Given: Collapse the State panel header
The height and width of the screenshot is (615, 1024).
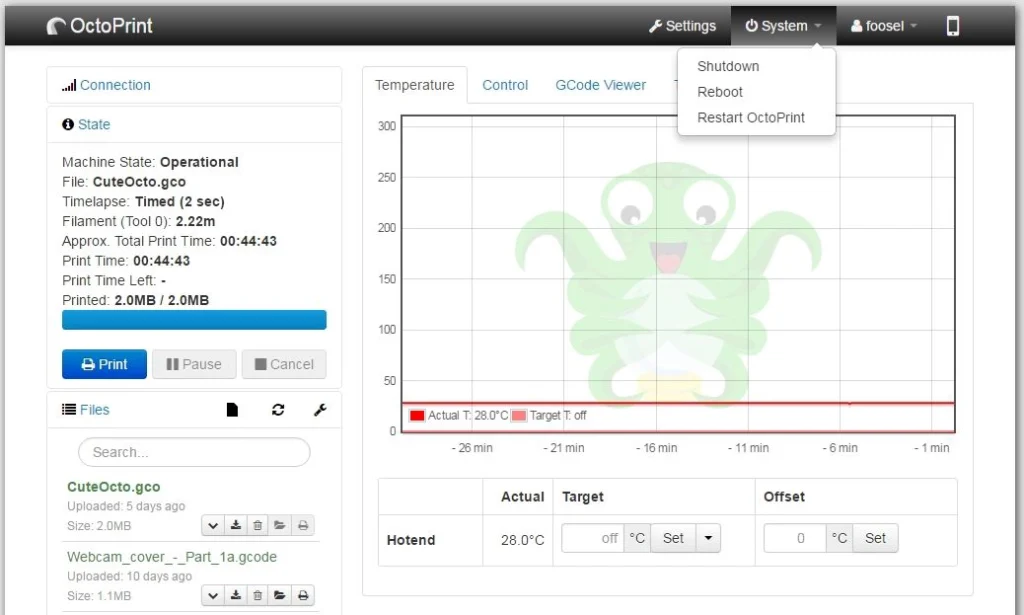Looking at the screenshot, I should click(x=94, y=124).
